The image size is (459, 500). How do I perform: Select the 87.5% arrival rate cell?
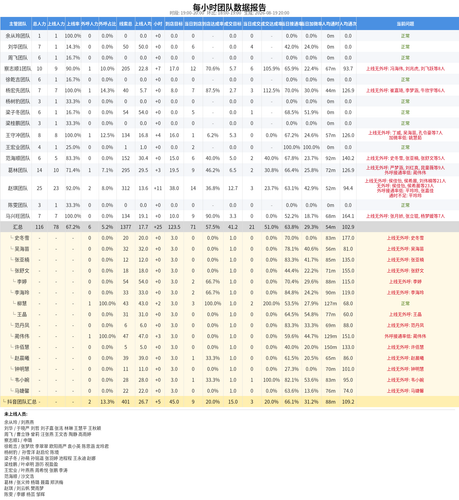coord(213,90)
